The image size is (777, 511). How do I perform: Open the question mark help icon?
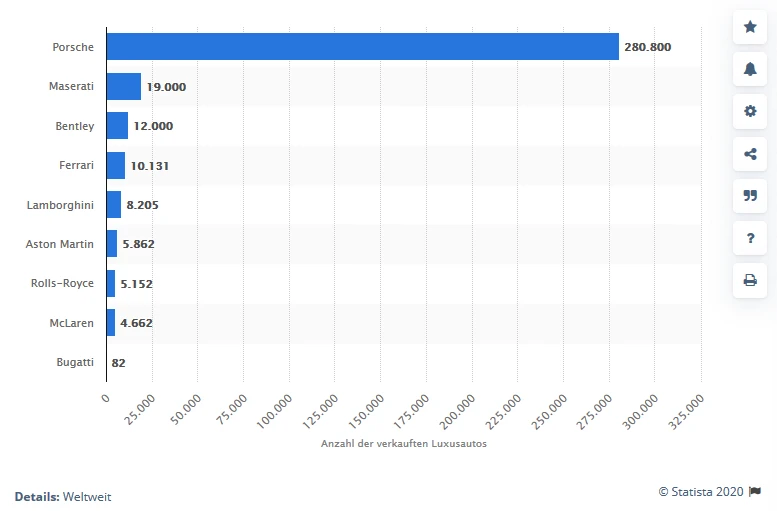pos(750,238)
